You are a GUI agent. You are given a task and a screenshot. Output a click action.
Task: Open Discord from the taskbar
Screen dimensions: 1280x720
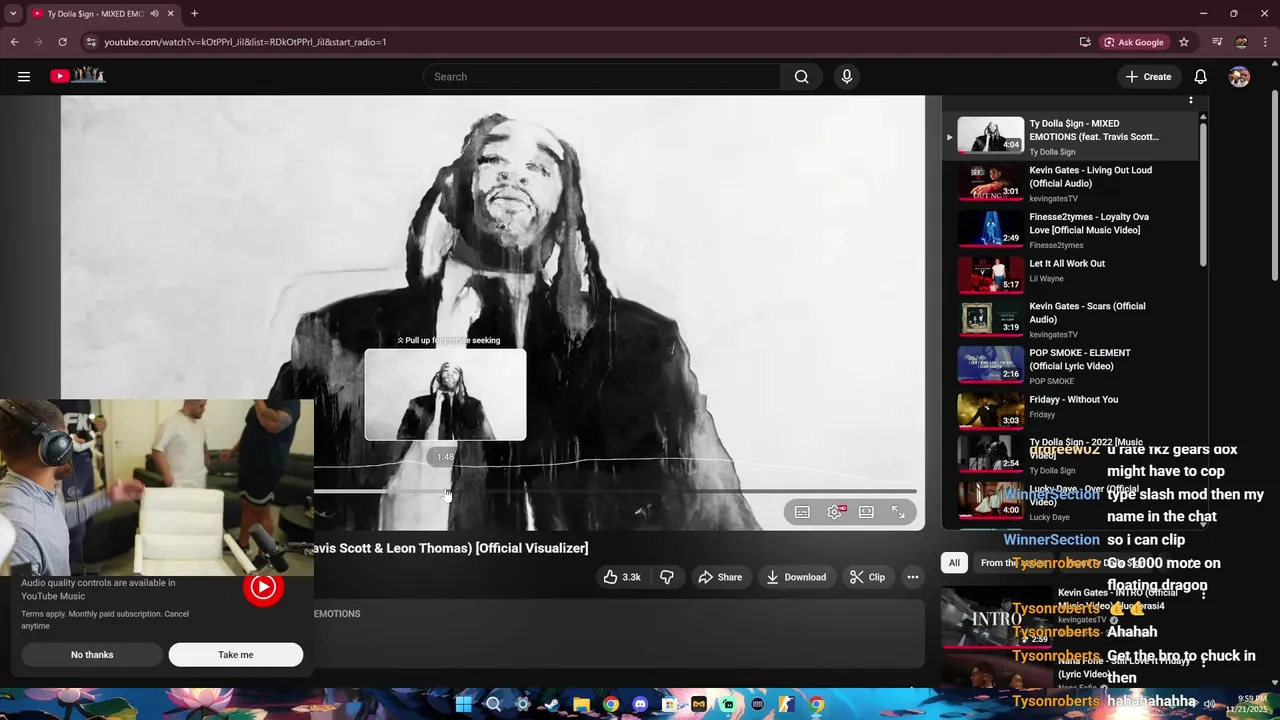point(640,704)
